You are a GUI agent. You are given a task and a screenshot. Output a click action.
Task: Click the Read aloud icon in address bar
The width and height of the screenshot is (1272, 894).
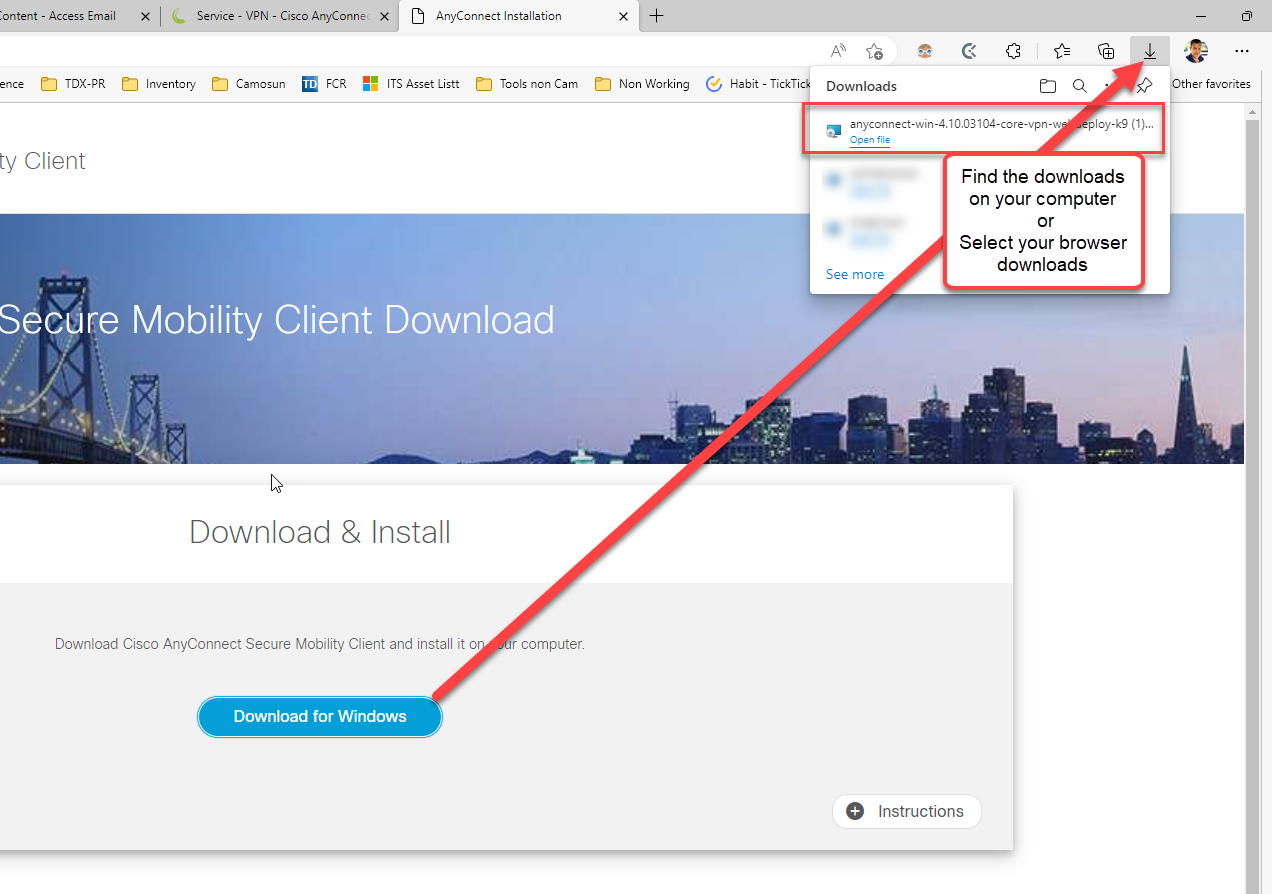pyautogui.click(x=839, y=51)
